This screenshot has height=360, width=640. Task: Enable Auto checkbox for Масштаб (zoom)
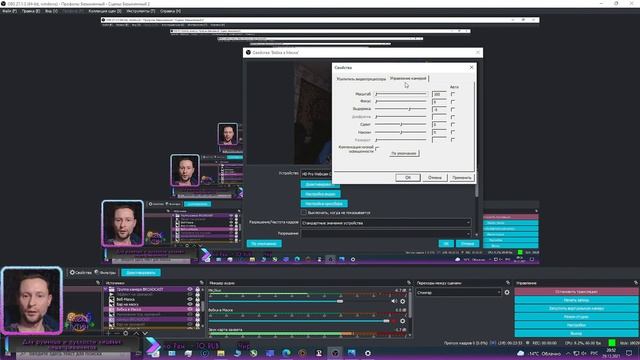point(453,94)
